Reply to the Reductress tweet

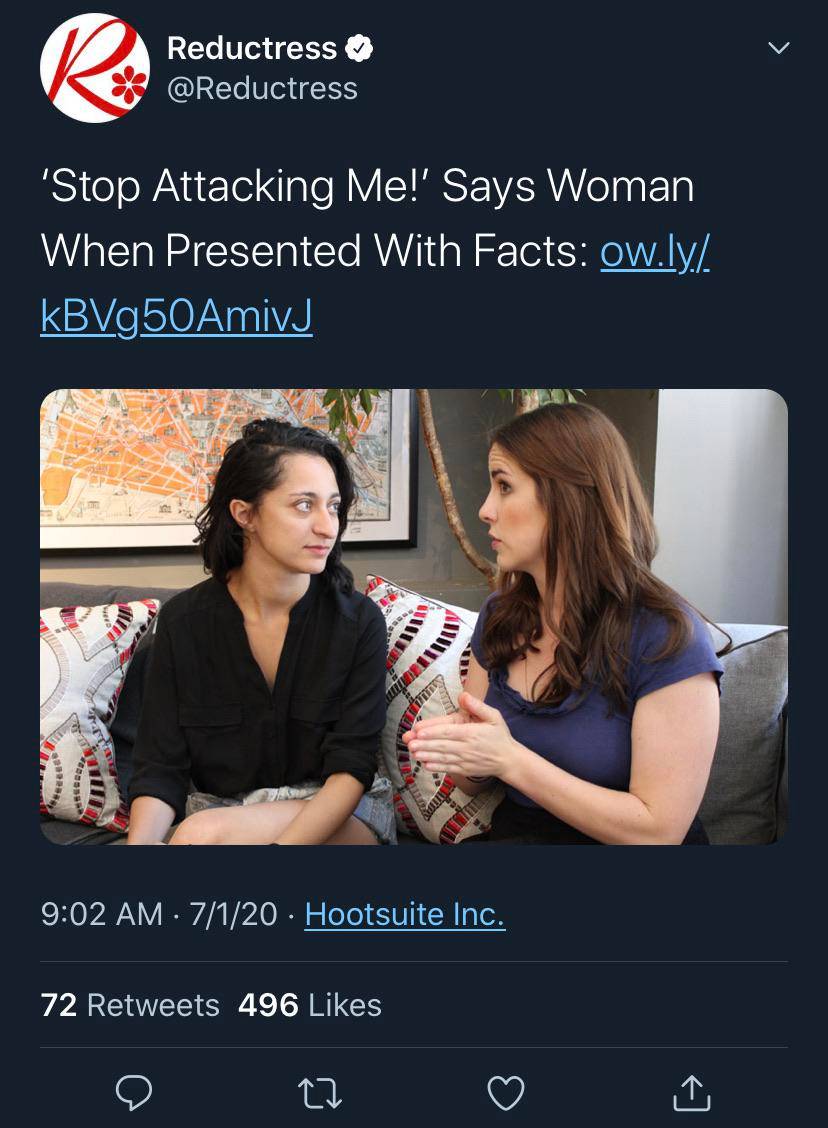[x=133, y=1093]
